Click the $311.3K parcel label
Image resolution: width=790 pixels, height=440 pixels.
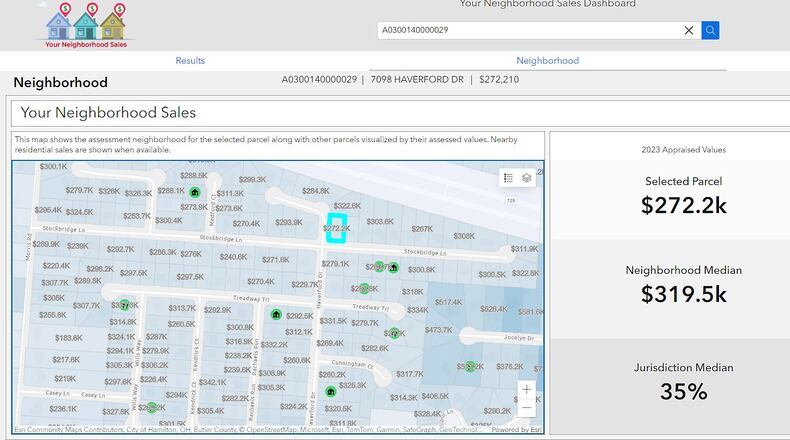pyautogui.click(x=230, y=194)
